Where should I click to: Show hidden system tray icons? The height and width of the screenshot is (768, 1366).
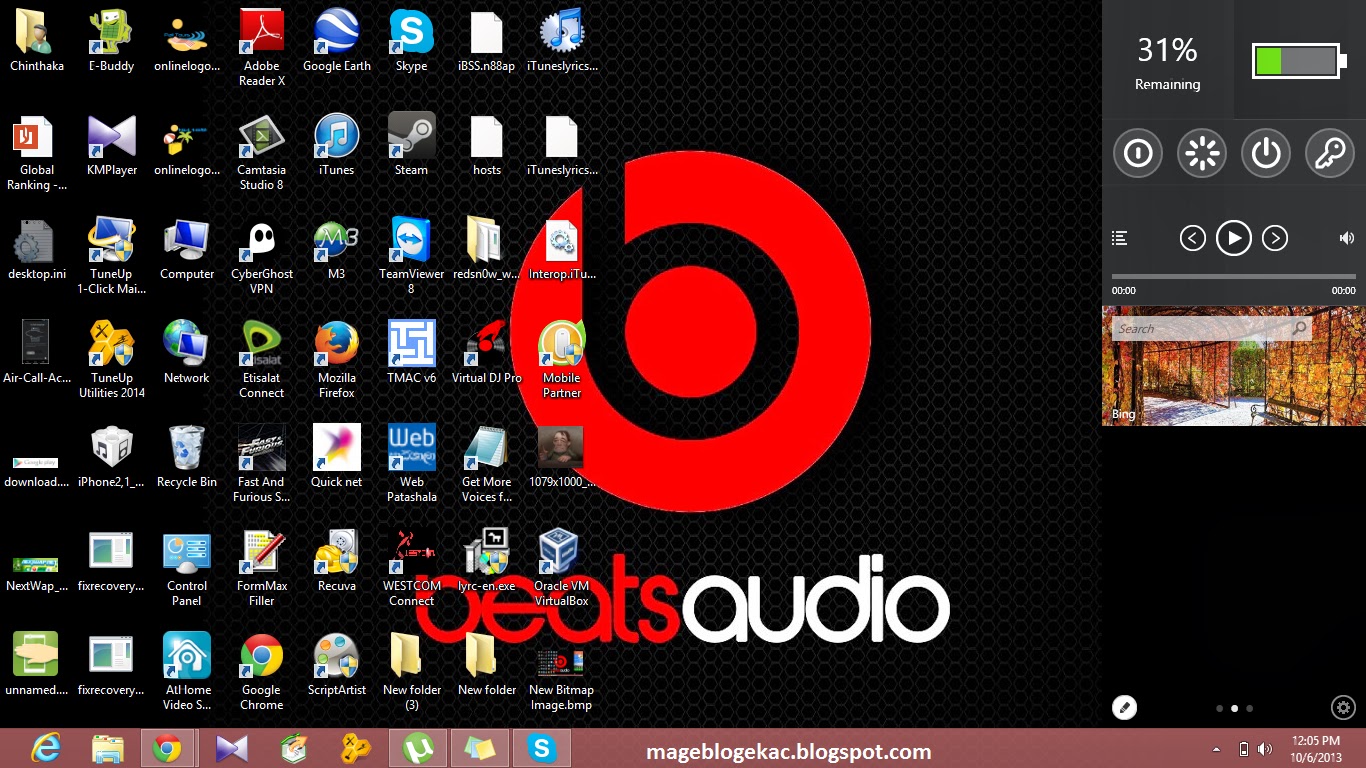pyautogui.click(x=1217, y=749)
